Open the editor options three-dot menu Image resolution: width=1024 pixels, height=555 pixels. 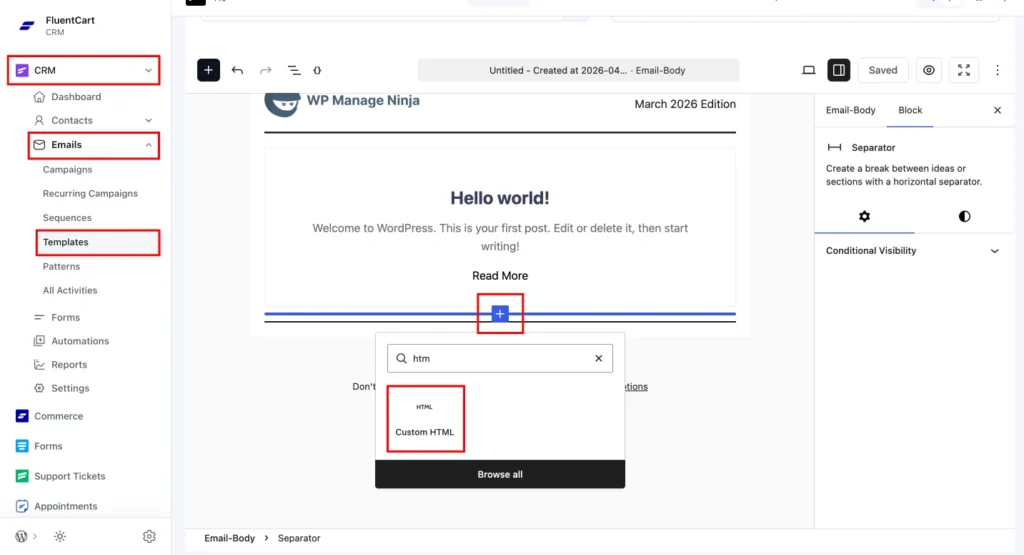coord(997,70)
